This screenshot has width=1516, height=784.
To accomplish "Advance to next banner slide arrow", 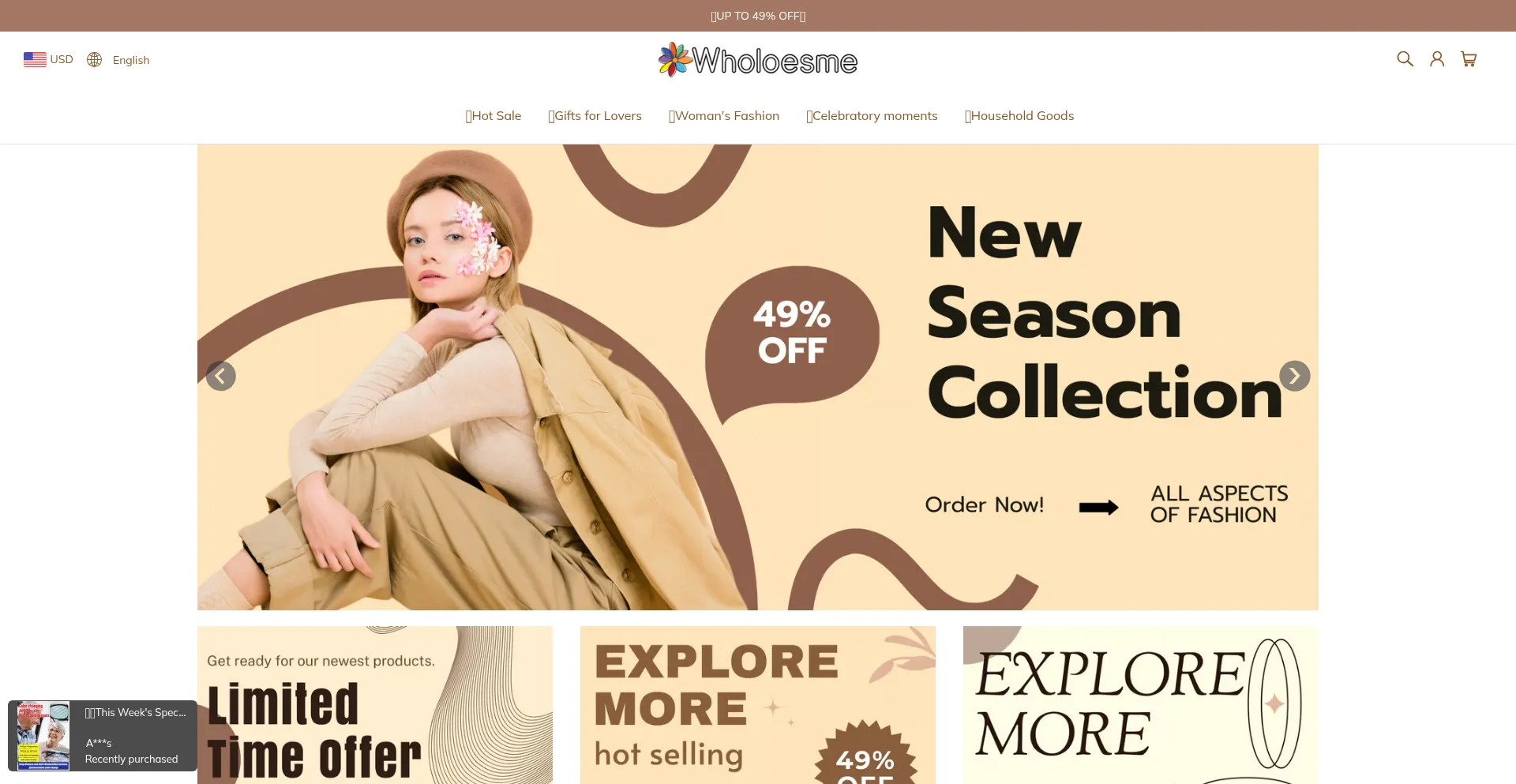I will click(x=1295, y=376).
